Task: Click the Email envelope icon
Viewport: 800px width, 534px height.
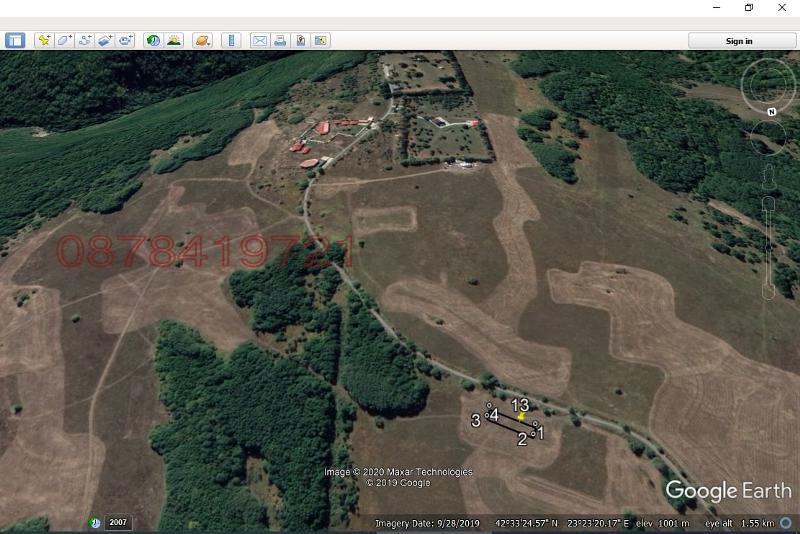Action: [x=260, y=41]
